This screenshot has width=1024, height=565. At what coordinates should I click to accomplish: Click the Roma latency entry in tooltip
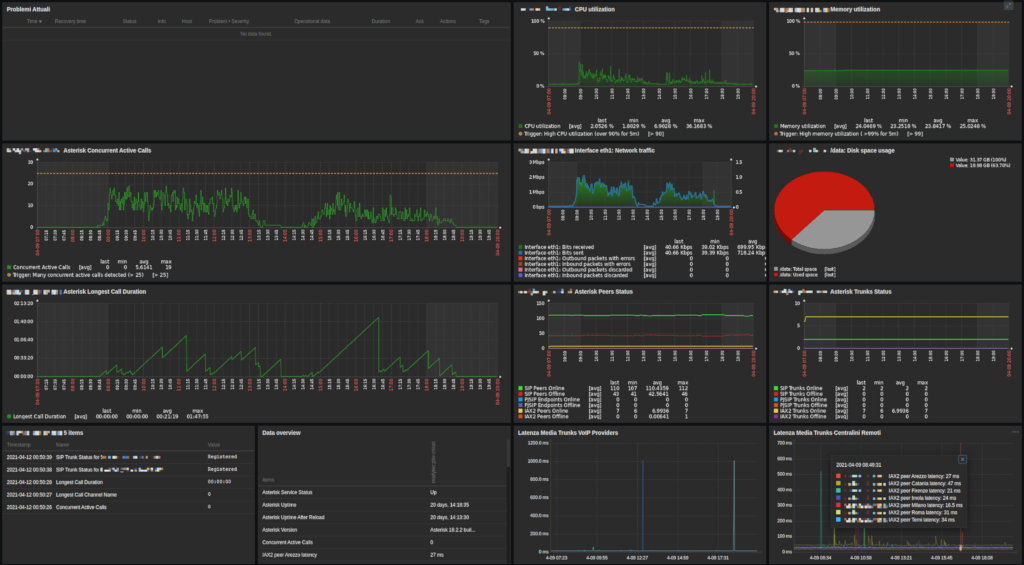point(922,512)
